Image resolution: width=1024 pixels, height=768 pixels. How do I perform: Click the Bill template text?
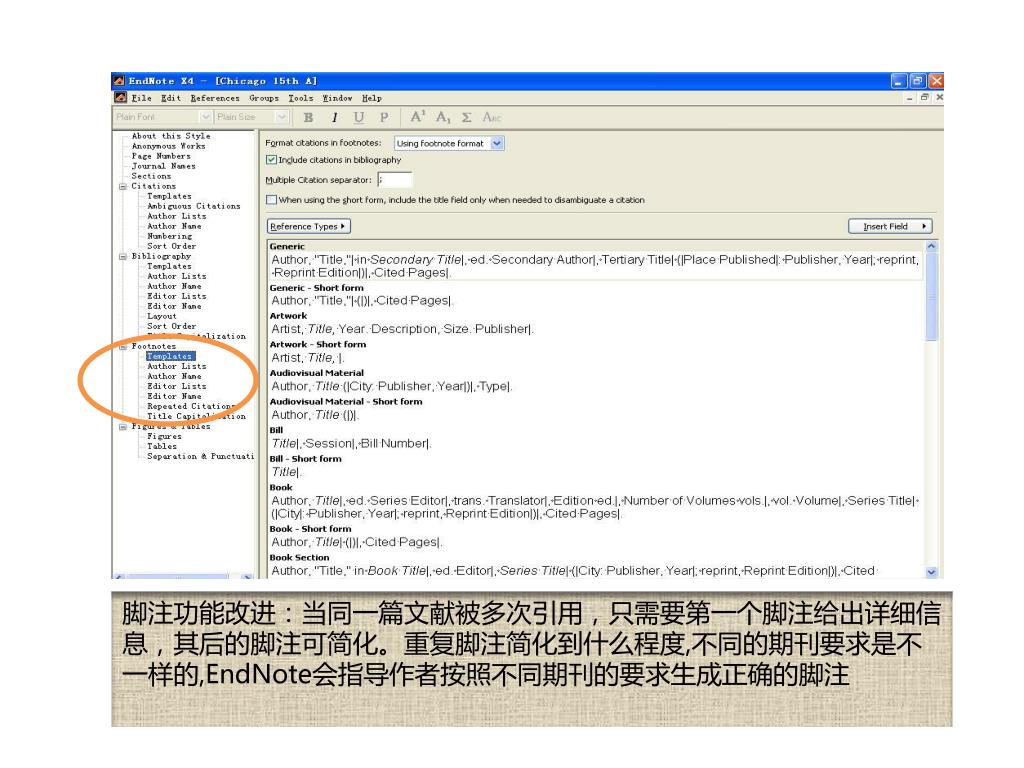pos(351,443)
